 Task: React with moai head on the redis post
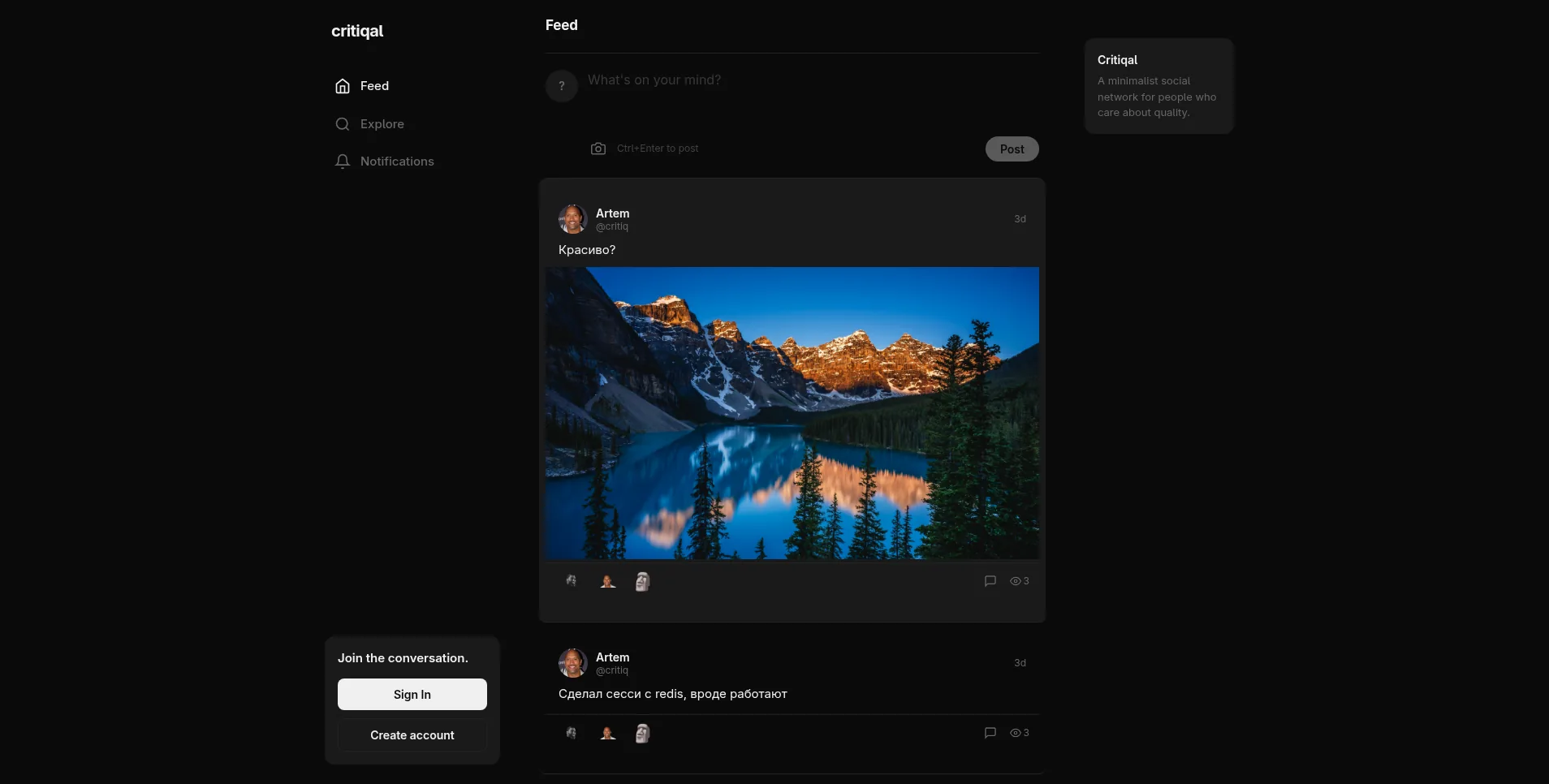642,734
